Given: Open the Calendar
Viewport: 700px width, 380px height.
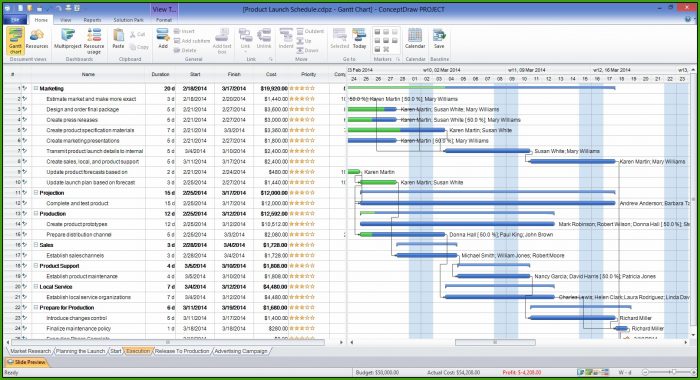Looking at the screenshot, I should [415, 39].
